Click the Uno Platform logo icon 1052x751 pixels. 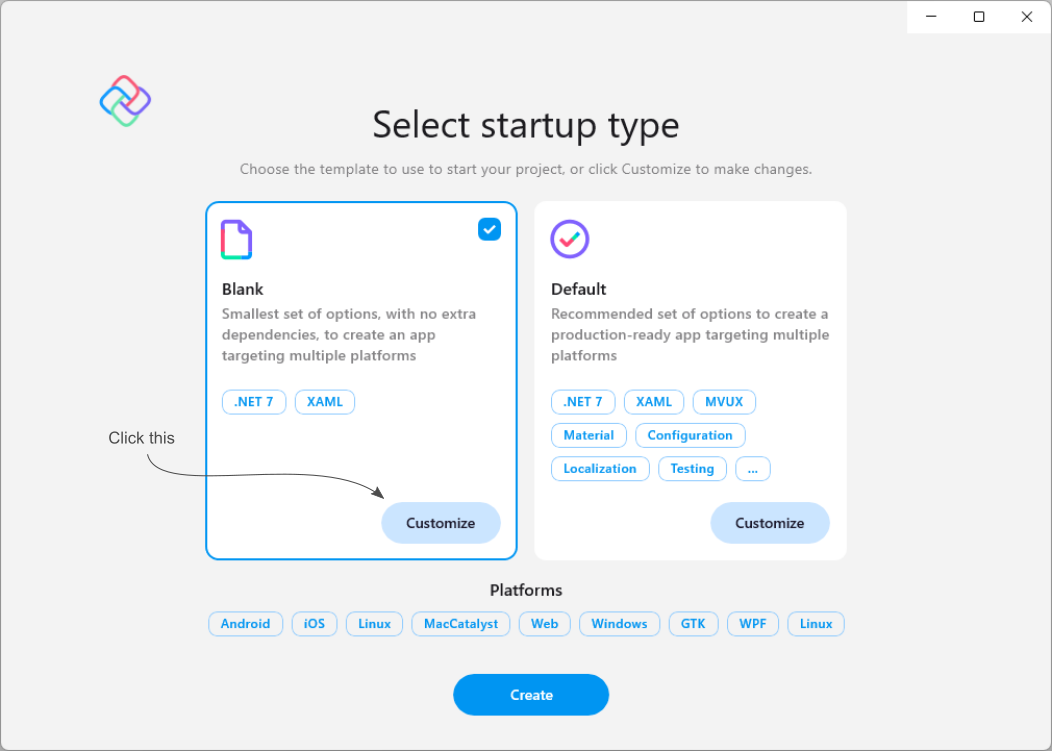125,101
